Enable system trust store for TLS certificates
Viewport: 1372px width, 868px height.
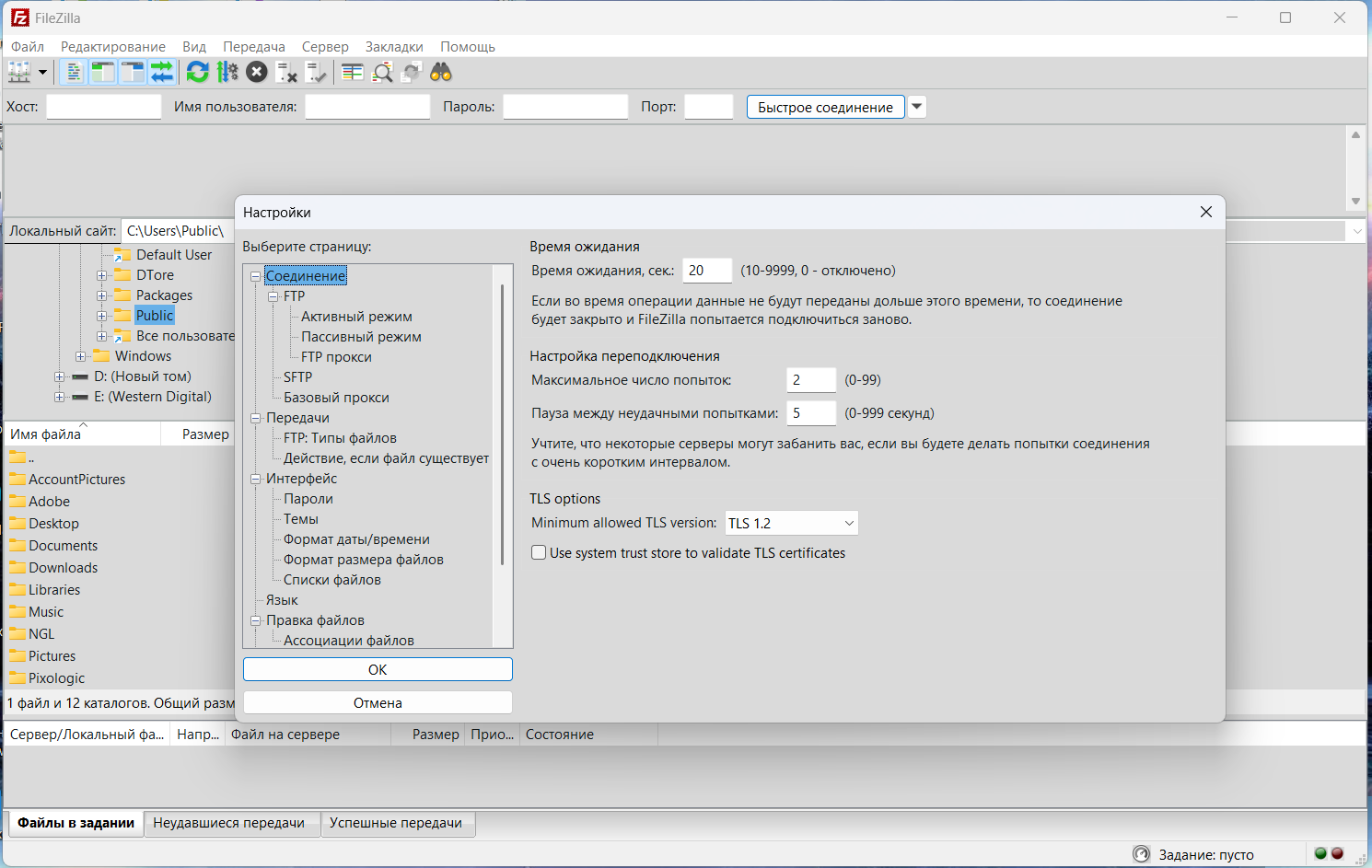(x=540, y=553)
